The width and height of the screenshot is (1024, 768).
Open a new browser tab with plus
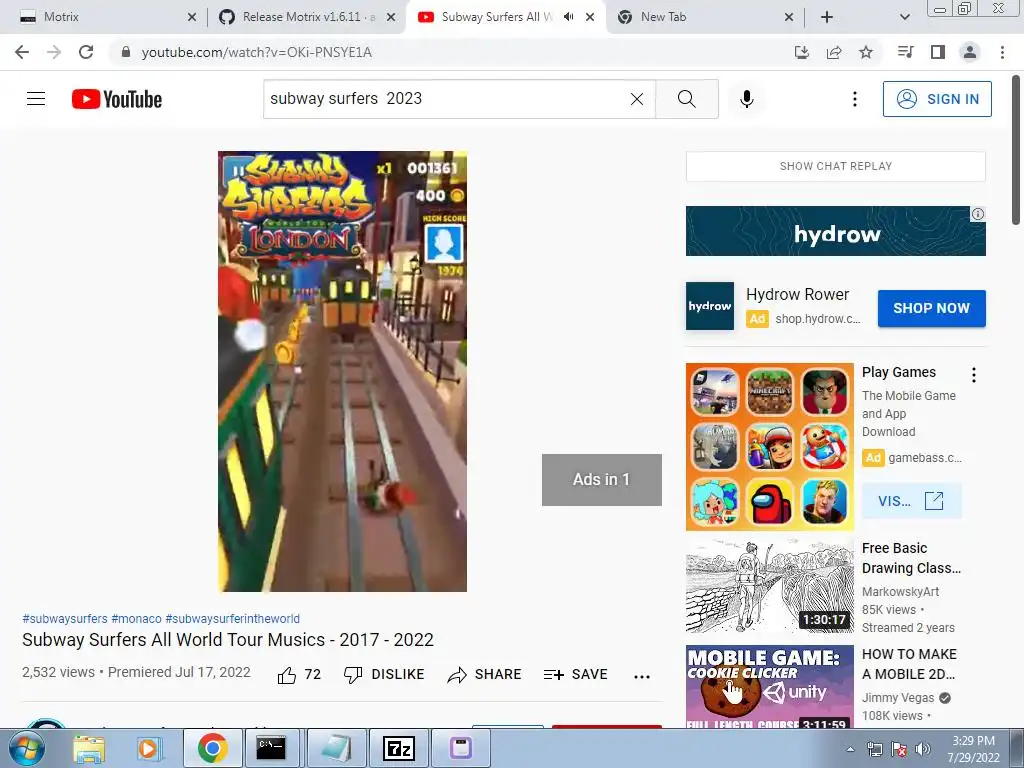827,17
